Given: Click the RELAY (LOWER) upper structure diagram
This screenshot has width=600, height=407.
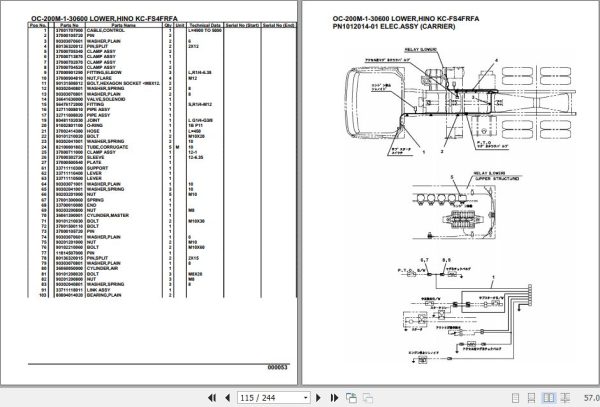Looking at the screenshot, I should [x=465, y=206].
